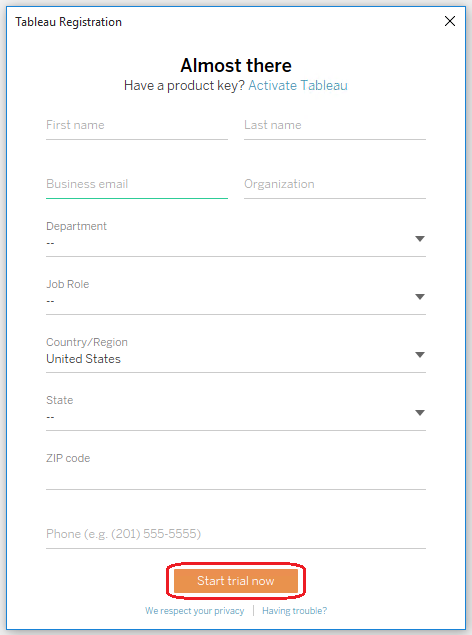472x635 pixels.
Task: Open the Country/Region dropdown arrow
Action: pyautogui.click(x=420, y=355)
